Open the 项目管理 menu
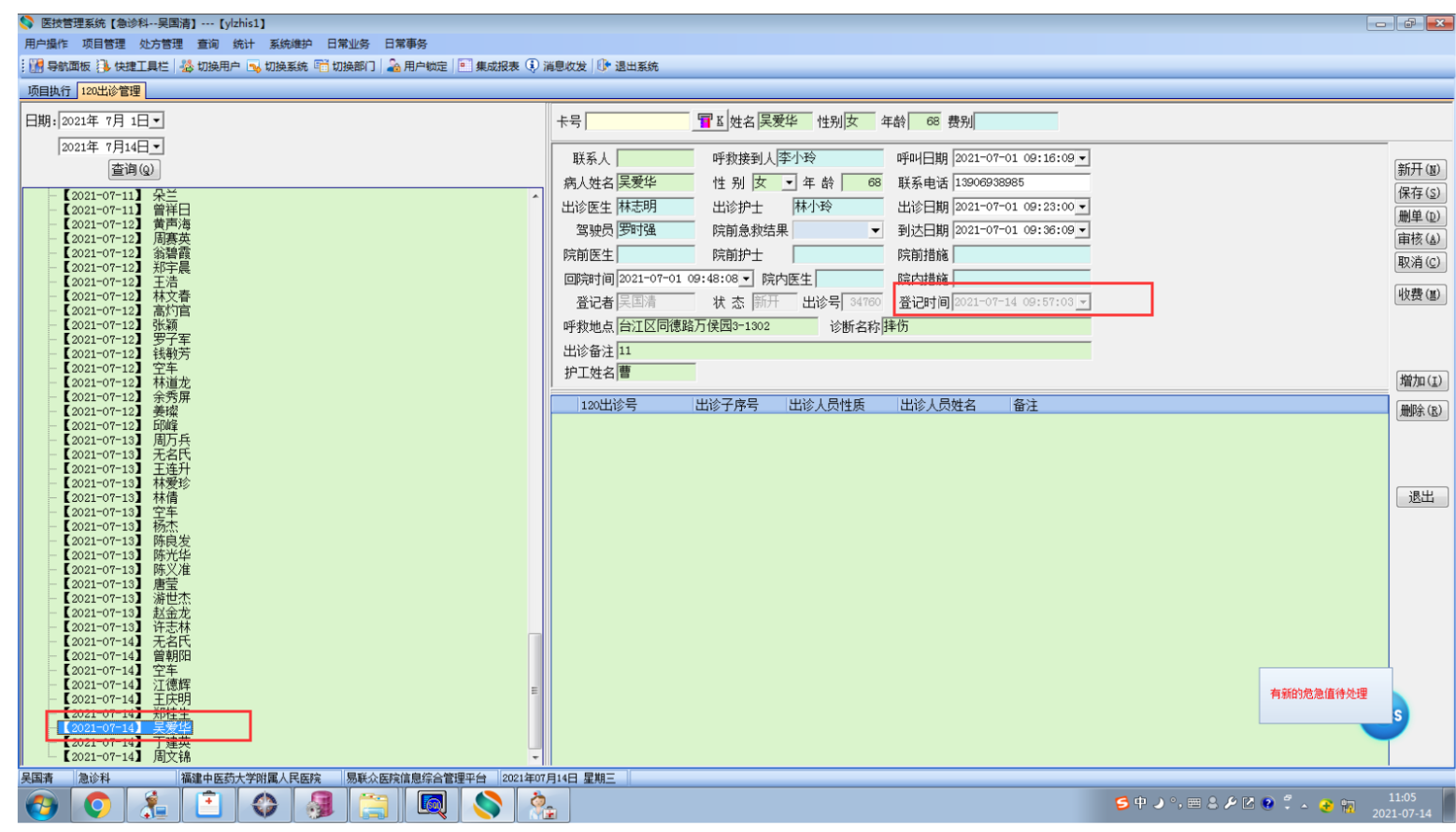The image size is (1456, 832). 104,44
